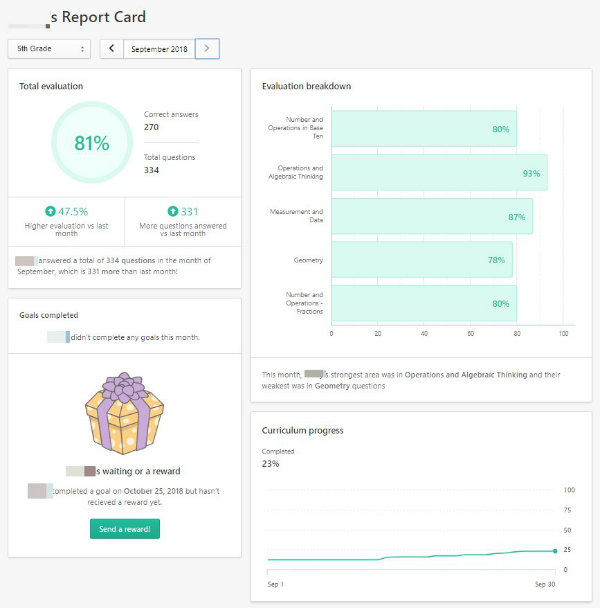600x608 pixels.
Task: Select the September 2018 month field
Action: pos(159,49)
